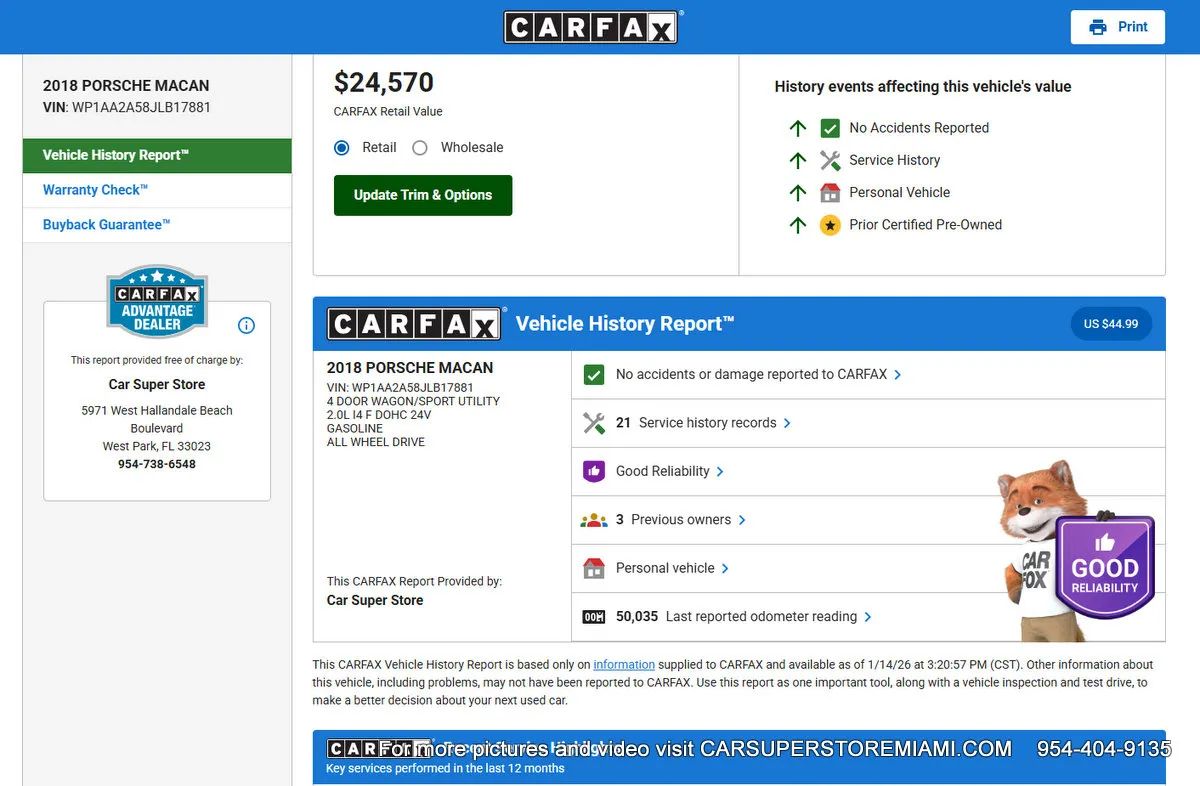Click the info icon beside Advantage Dealer badge
Screen dimensions: 1200x786
click(246, 325)
